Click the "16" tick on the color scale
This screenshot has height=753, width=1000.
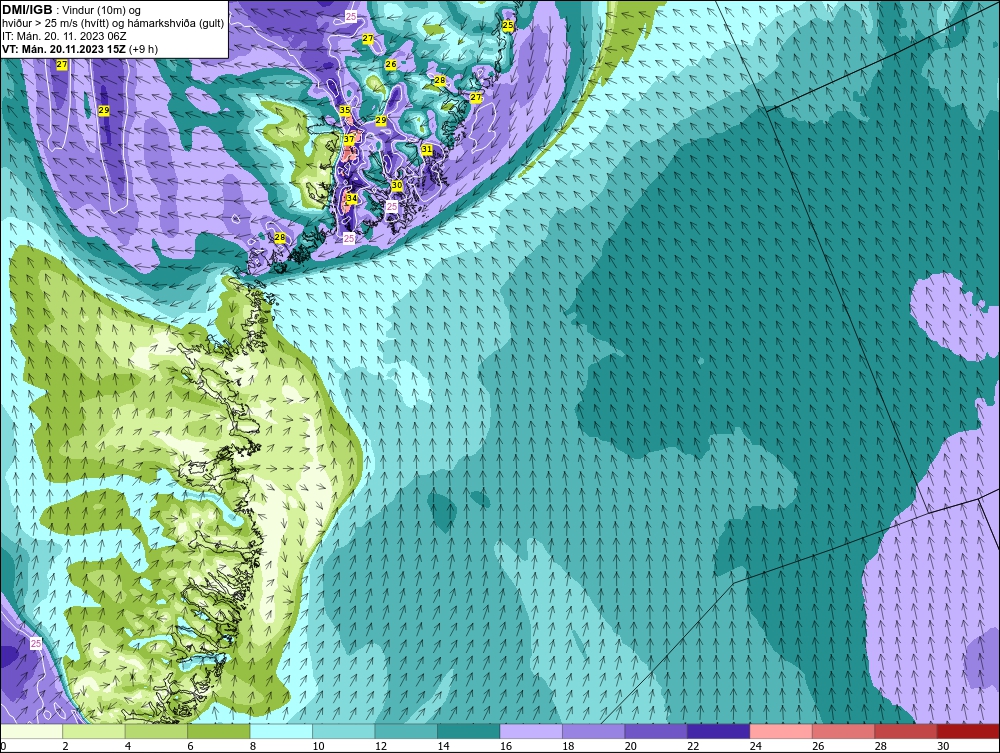(506, 746)
